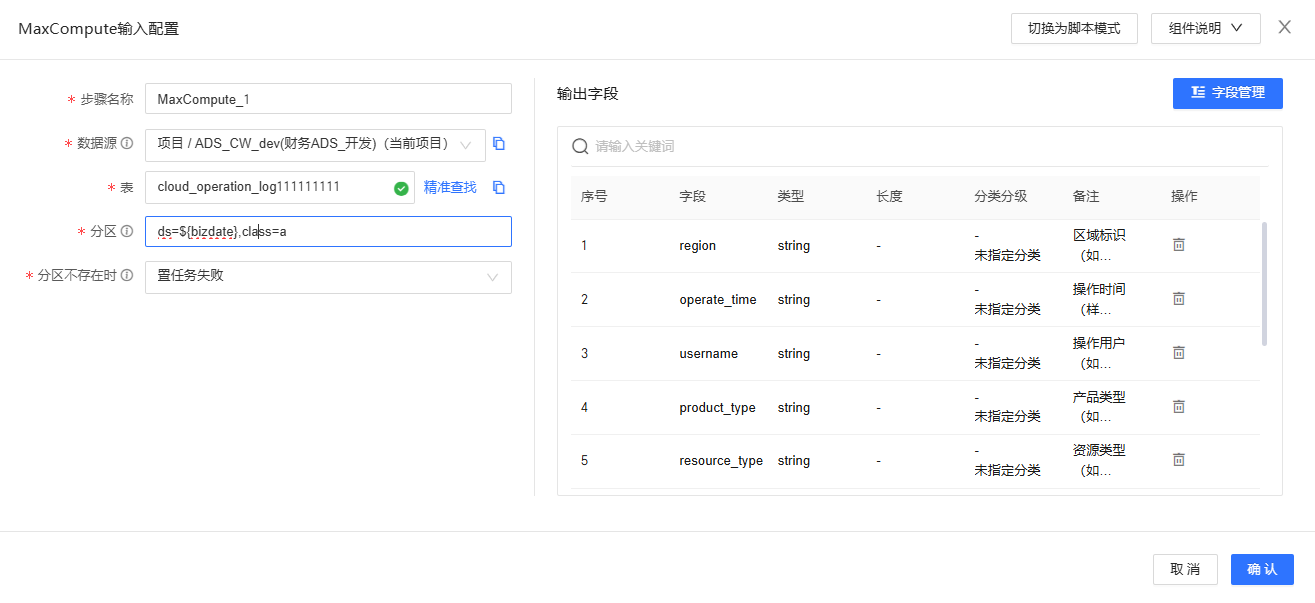Copy the table name icon
This screenshot has height=603, width=1315.
[x=499, y=187]
